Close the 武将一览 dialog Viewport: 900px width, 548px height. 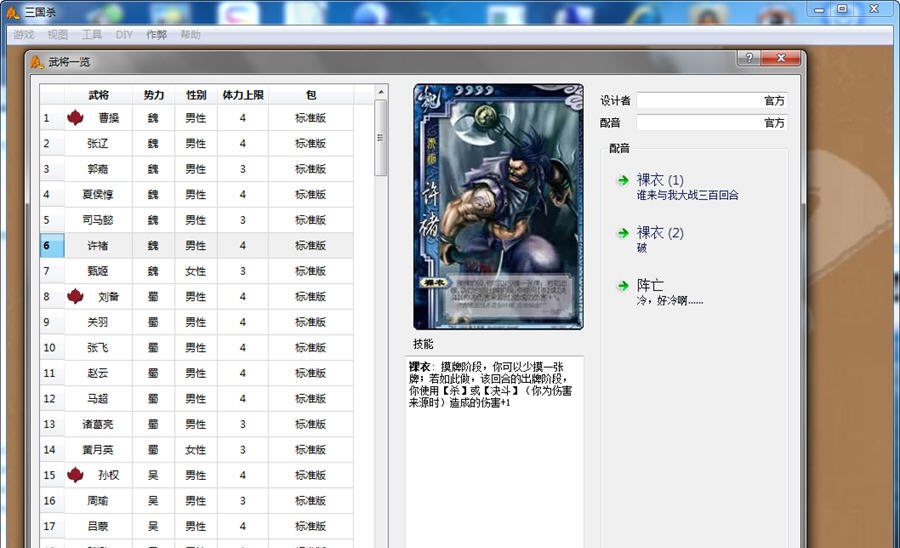pos(781,57)
